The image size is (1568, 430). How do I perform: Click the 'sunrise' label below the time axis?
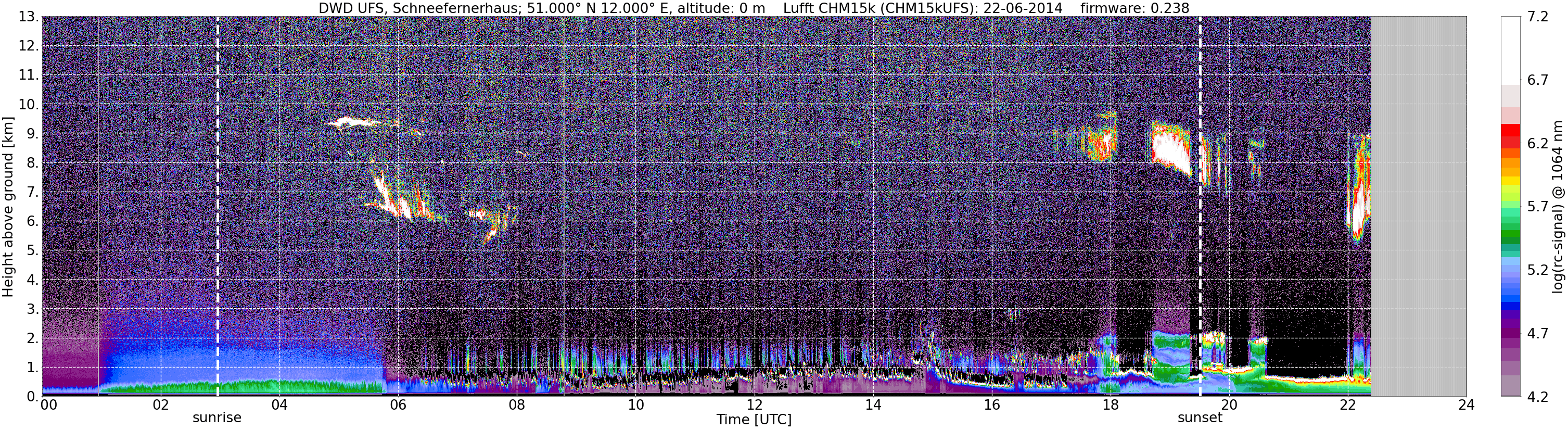click(218, 418)
